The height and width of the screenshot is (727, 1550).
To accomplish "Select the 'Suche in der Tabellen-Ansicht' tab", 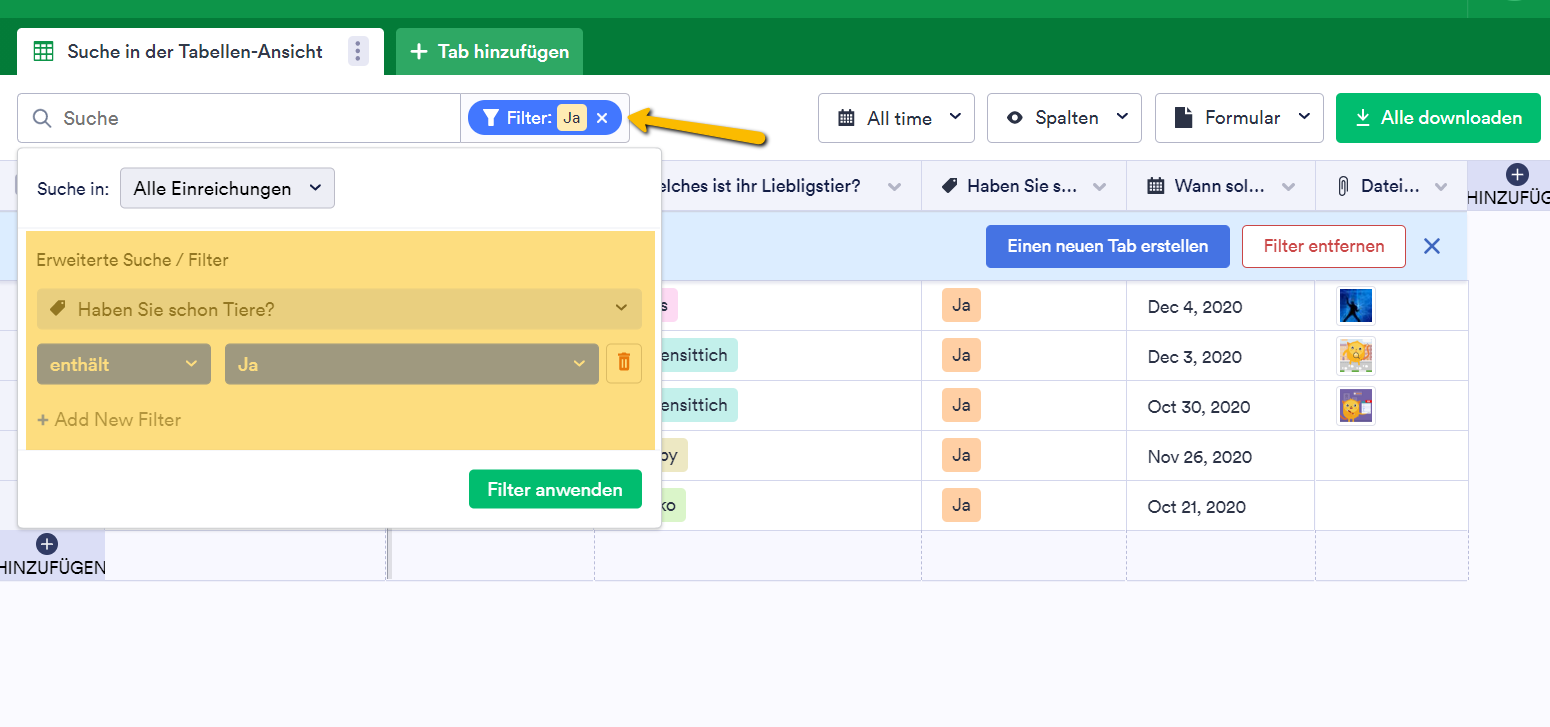I will point(194,51).
